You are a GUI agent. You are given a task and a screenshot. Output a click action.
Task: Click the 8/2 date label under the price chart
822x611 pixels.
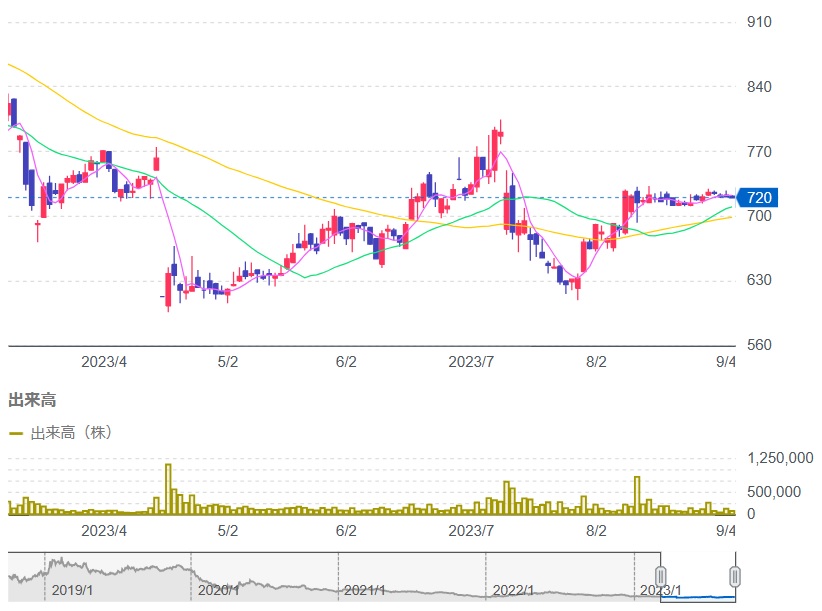(x=596, y=362)
